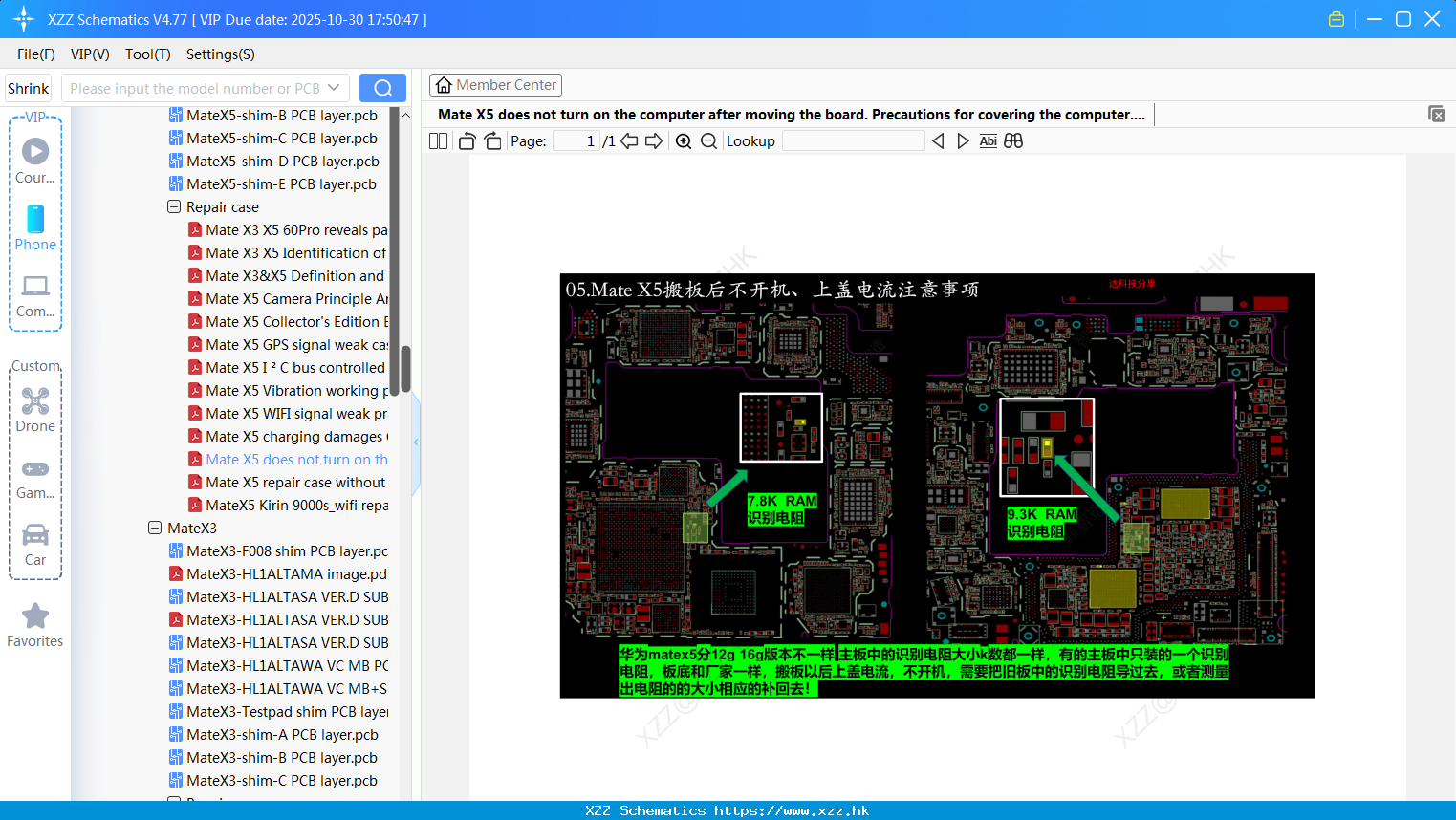Click the tree scroll up arrow
This screenshot has width=1456, height=820.
point(405,115)
